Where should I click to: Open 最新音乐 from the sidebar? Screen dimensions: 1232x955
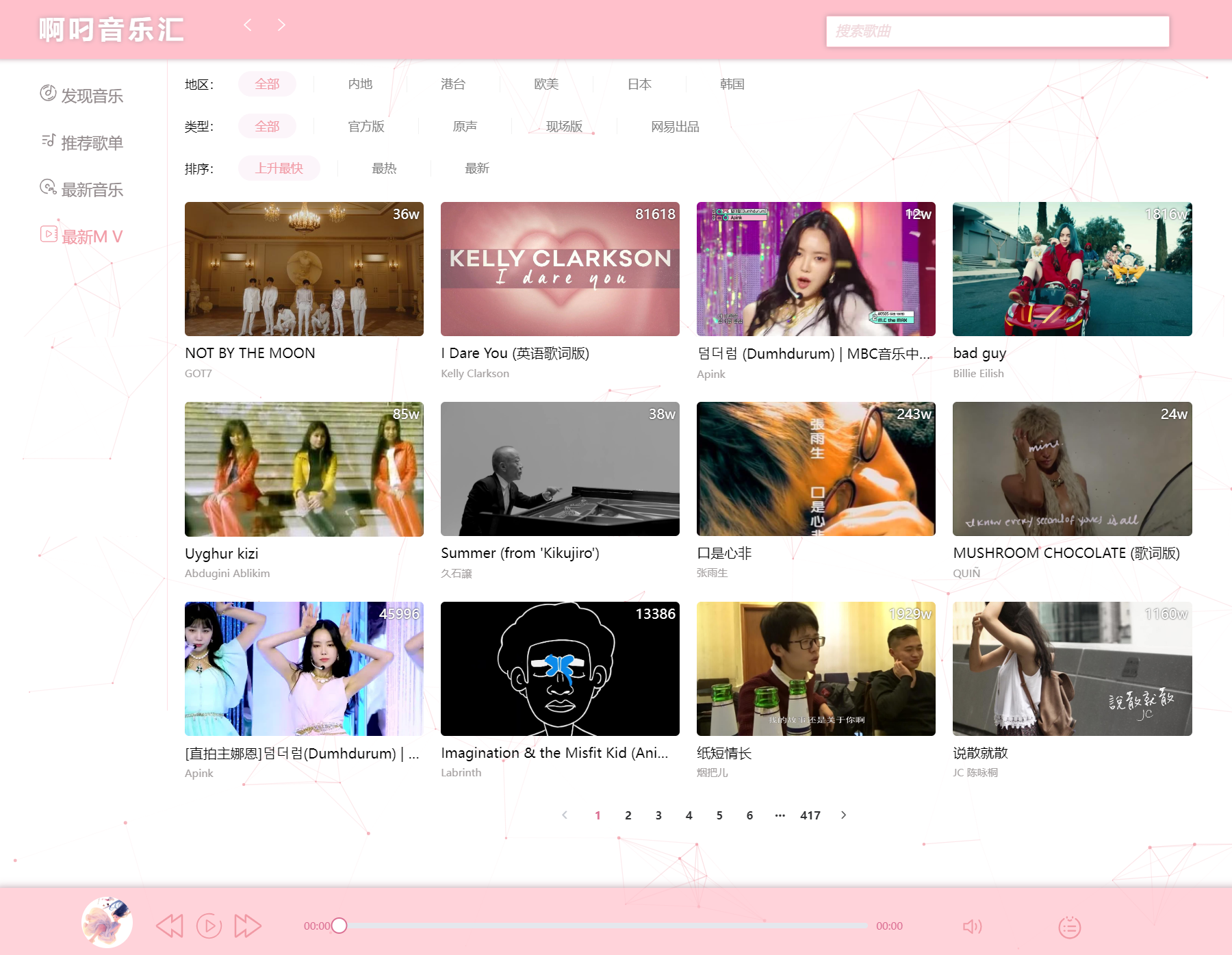tap(81, 189)
